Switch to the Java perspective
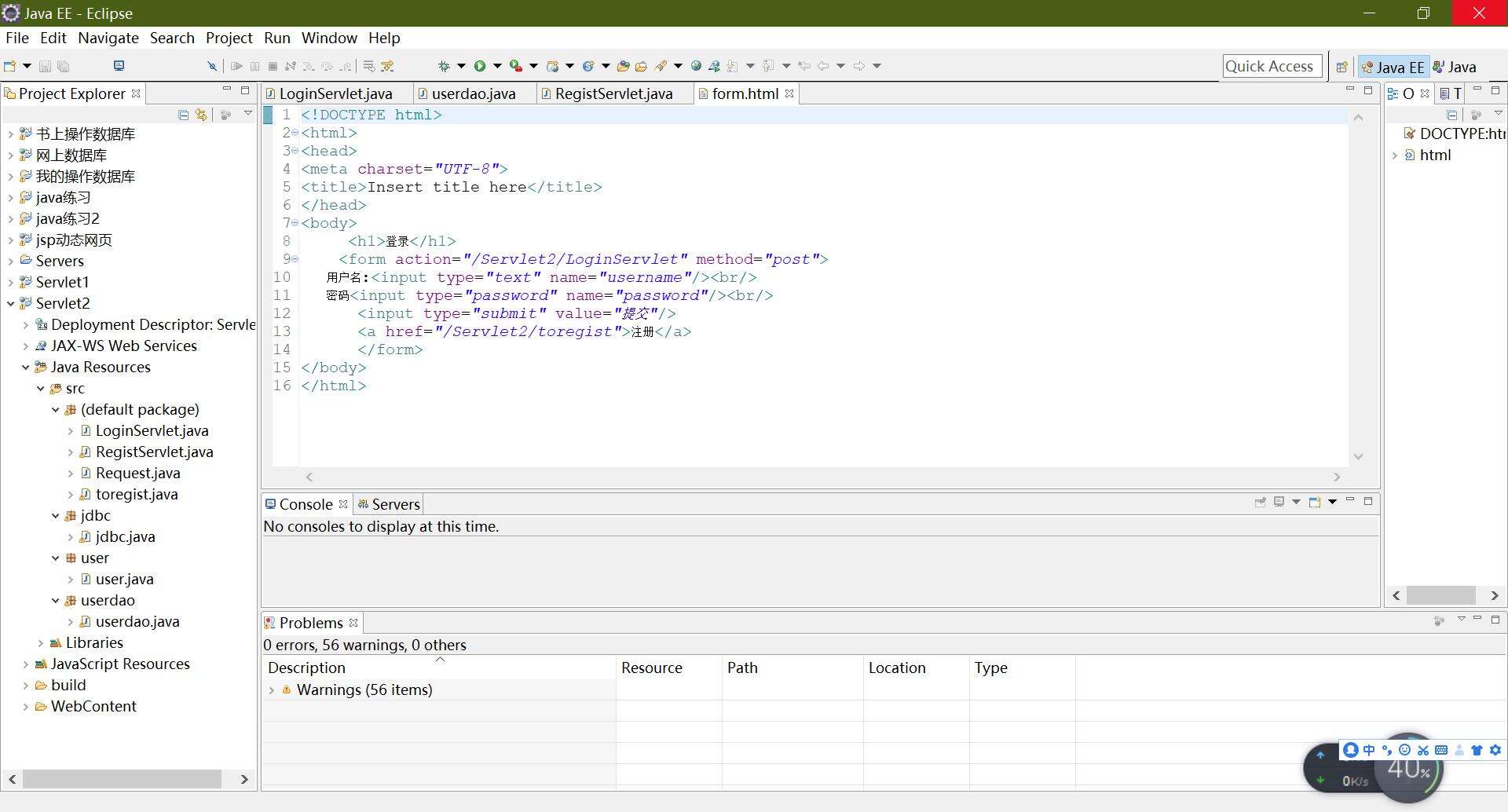The height and width of the screenshot is (812, 1508). click(1455, 68)
